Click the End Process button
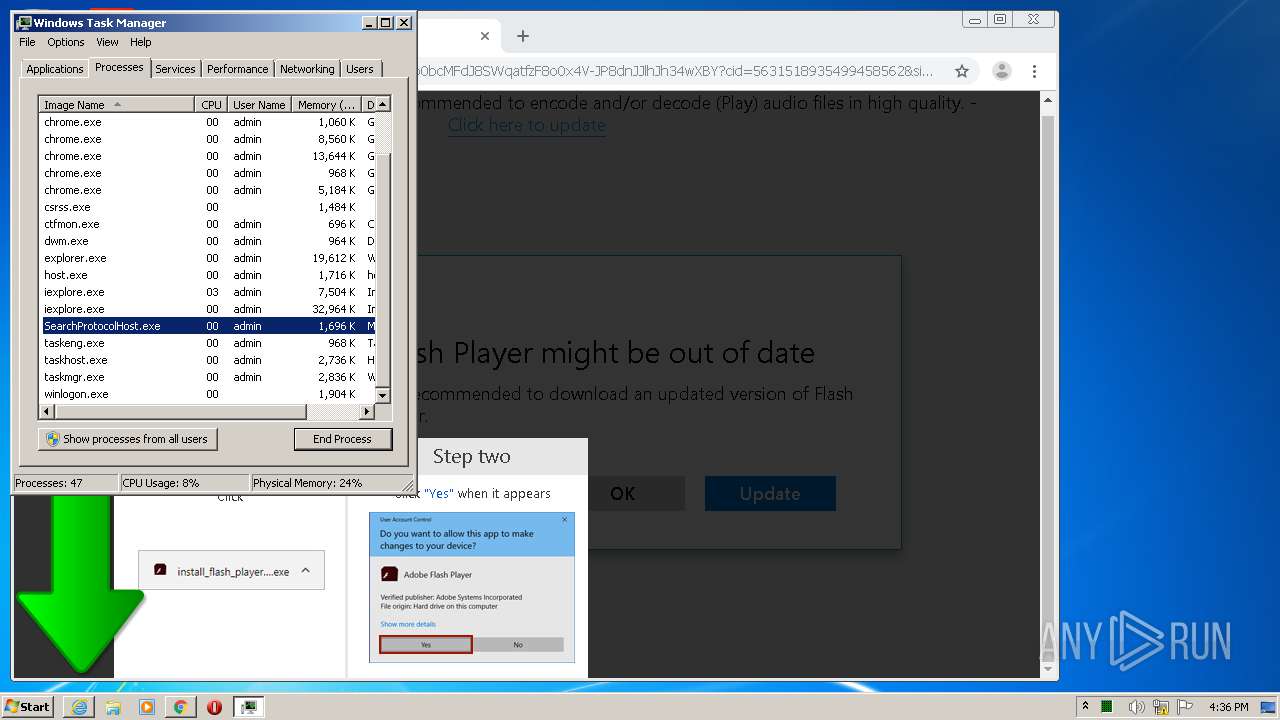This screenshot has height=720, width=1280. [343, 439]
